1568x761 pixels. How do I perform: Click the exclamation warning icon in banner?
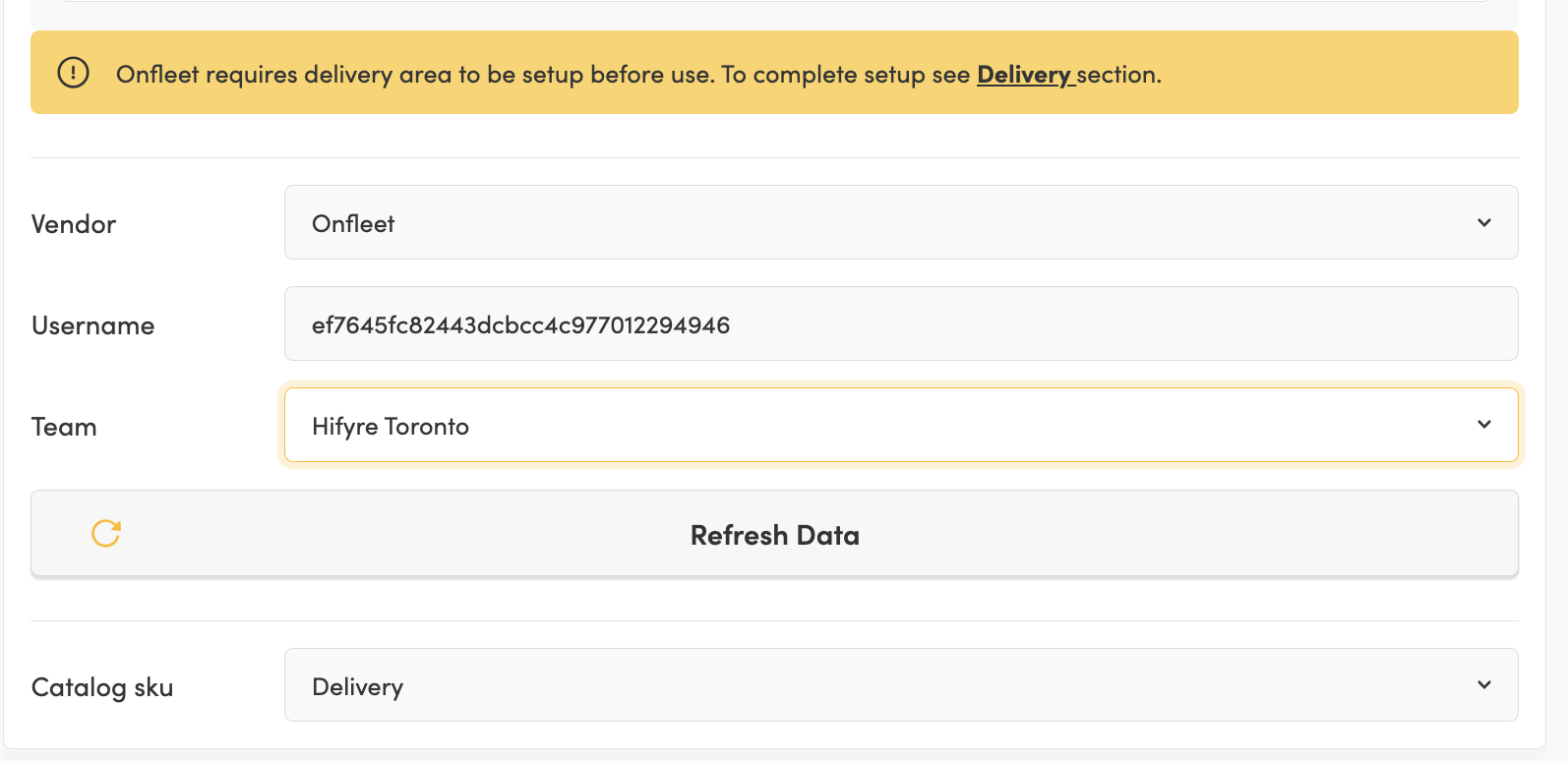tap(73, 73)
